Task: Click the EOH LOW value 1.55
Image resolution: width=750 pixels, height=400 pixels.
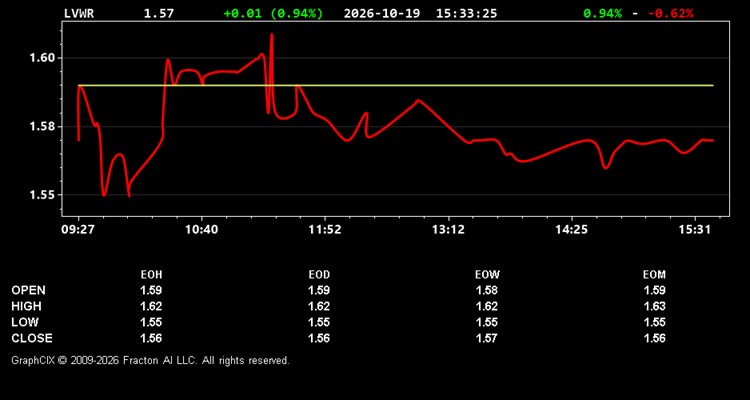Action: coord(151,322)
